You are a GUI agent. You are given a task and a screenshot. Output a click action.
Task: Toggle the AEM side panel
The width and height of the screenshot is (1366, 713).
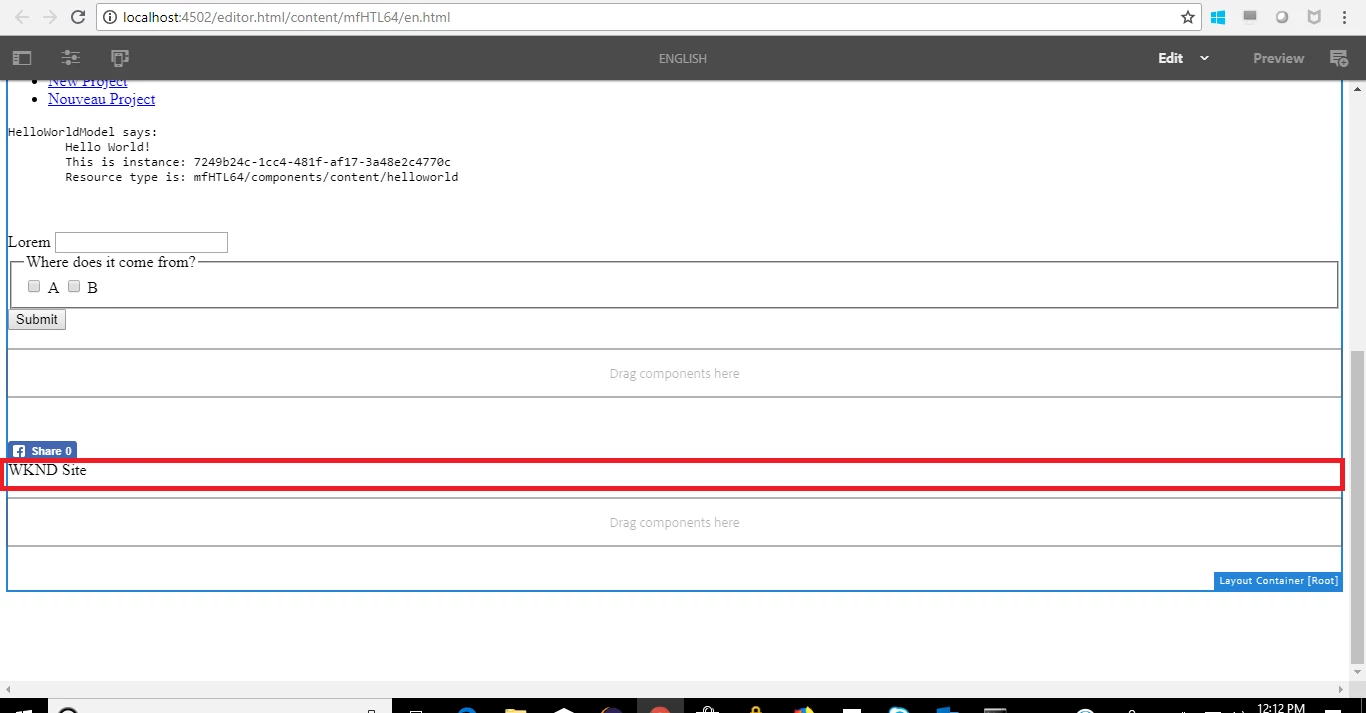pos(22,58)
